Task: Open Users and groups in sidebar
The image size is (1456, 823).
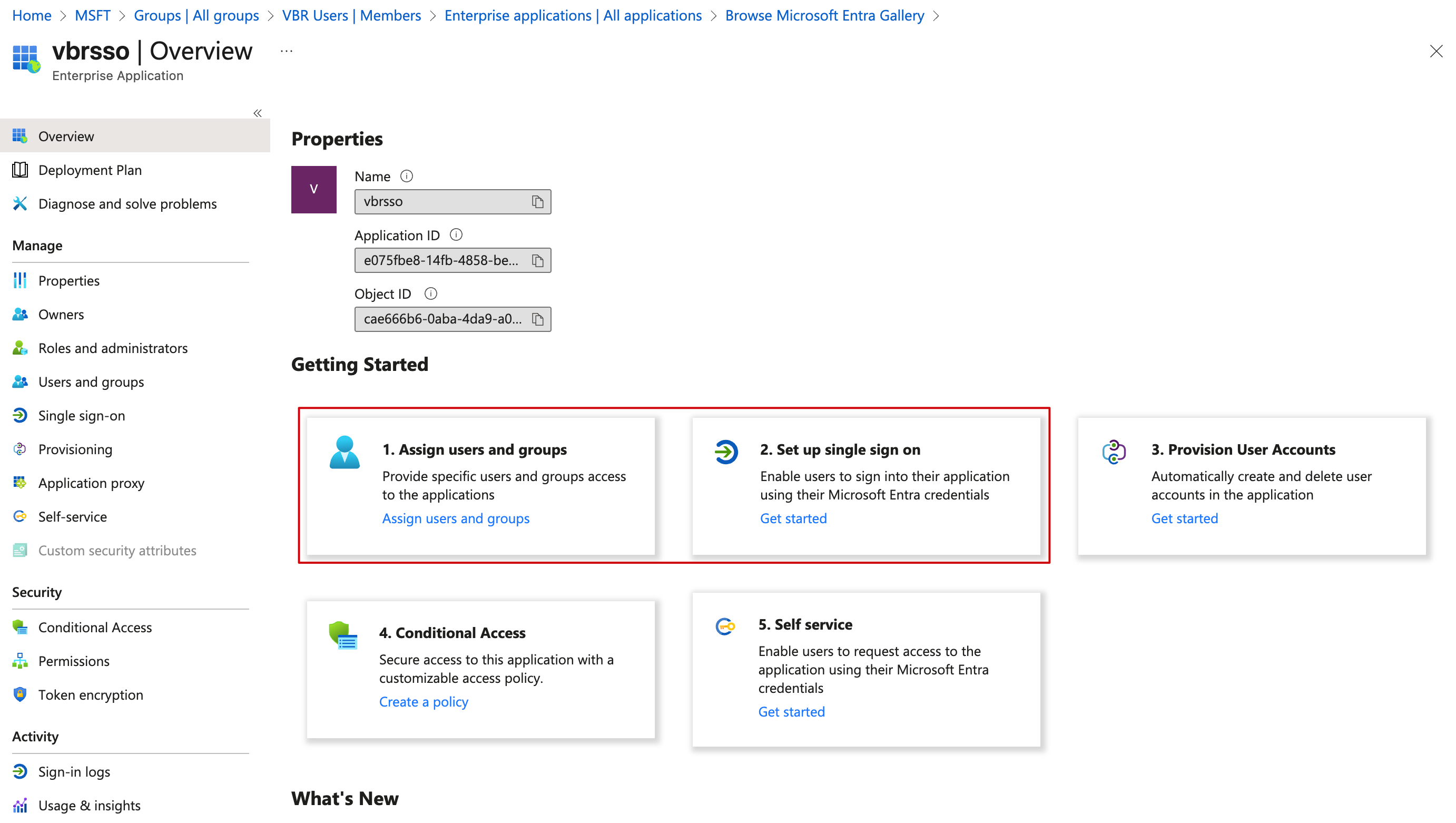Action: click(91, 381)
